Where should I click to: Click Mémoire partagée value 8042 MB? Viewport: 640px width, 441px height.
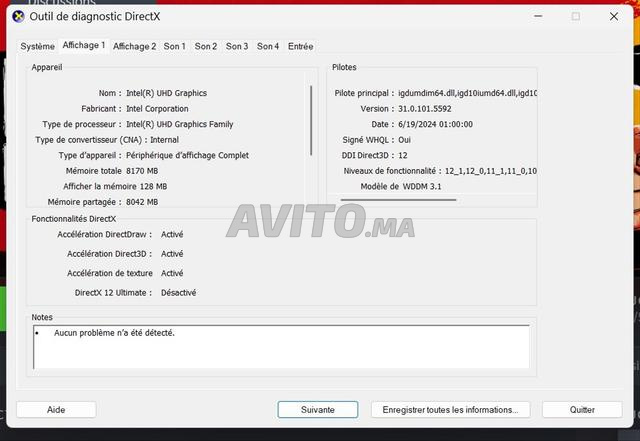coord(142,202)
